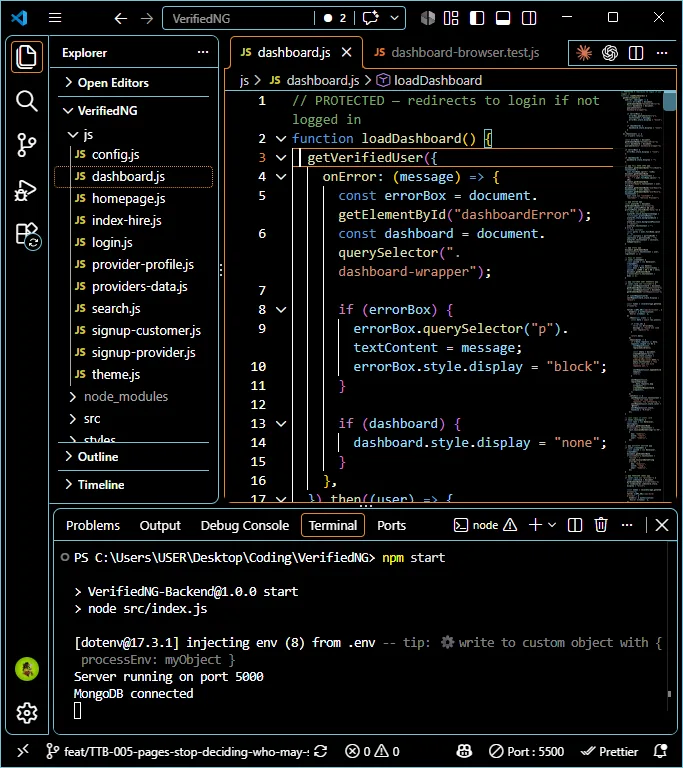
Task: Expand the src folder
Action: coord(134,419)
